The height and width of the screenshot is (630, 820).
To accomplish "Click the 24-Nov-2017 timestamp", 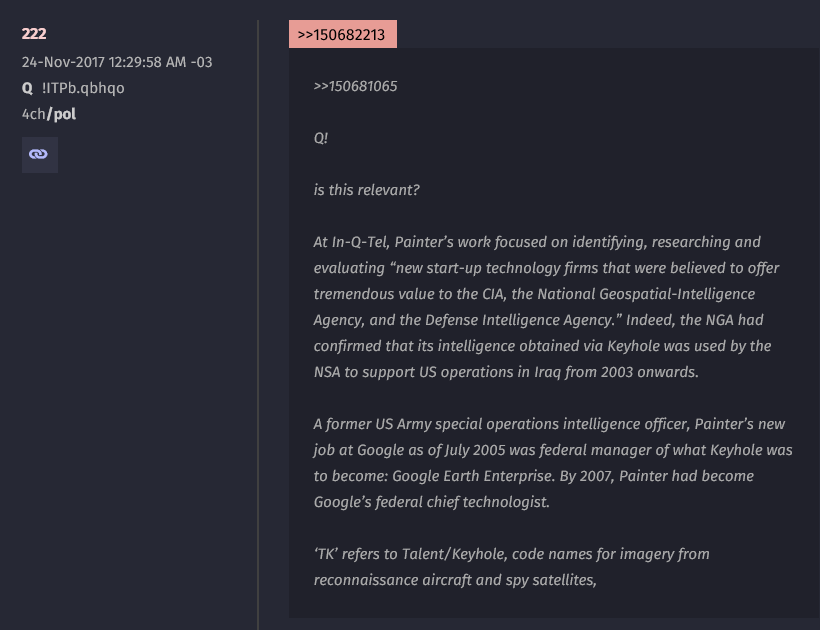I will point(117,62).
